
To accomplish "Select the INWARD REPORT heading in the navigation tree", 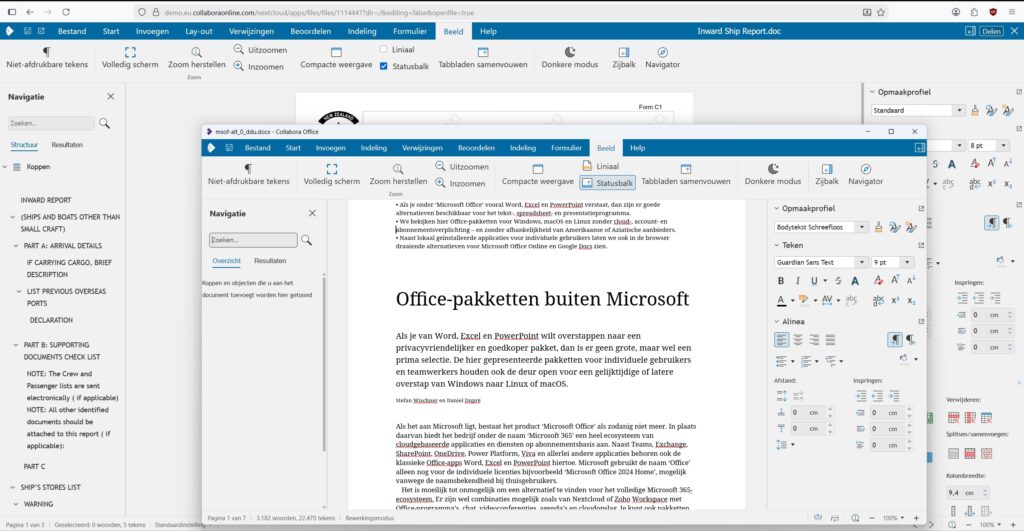I will [46, 199].
